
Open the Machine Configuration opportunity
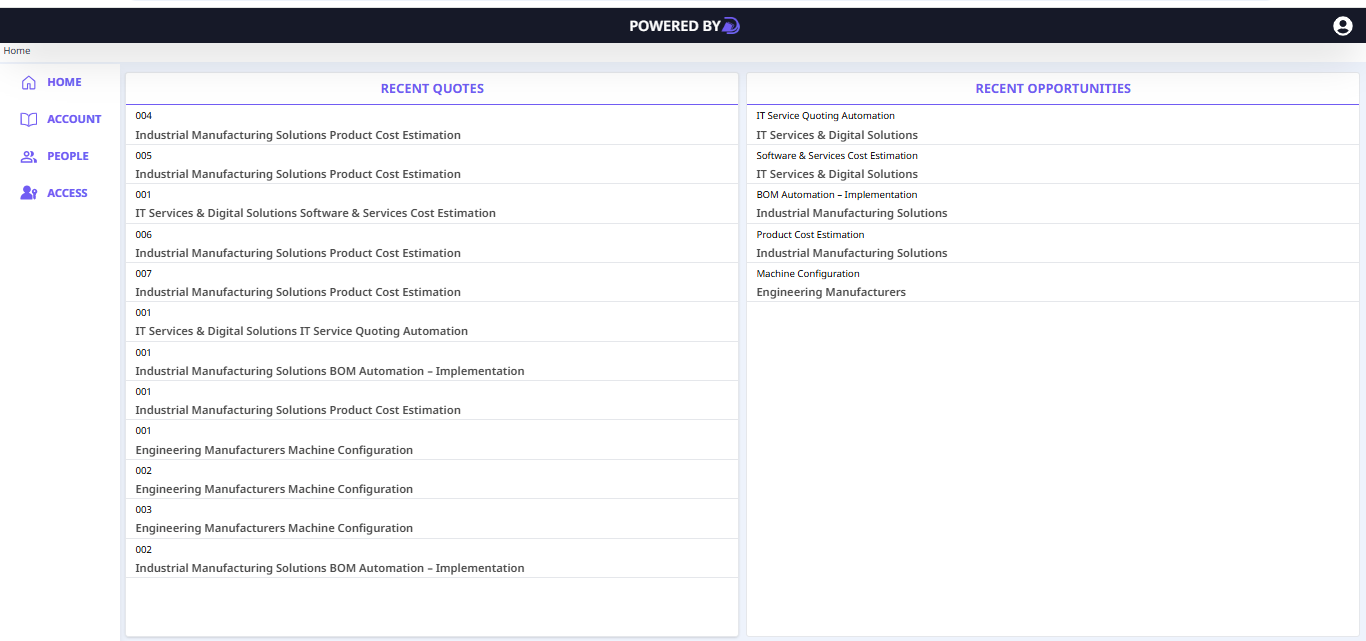pos(808,274)
